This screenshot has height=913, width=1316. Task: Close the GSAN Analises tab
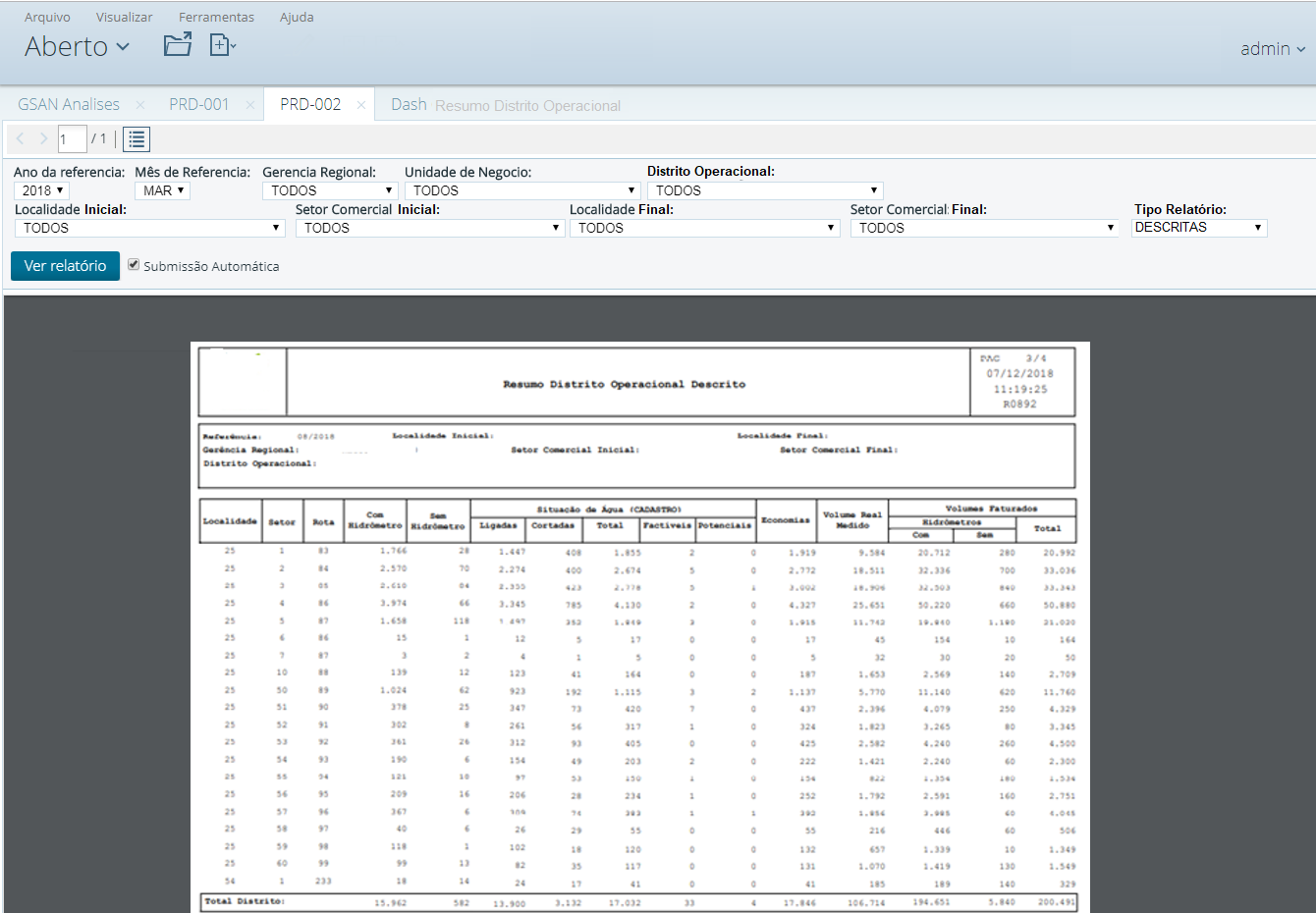pos(140,105)
